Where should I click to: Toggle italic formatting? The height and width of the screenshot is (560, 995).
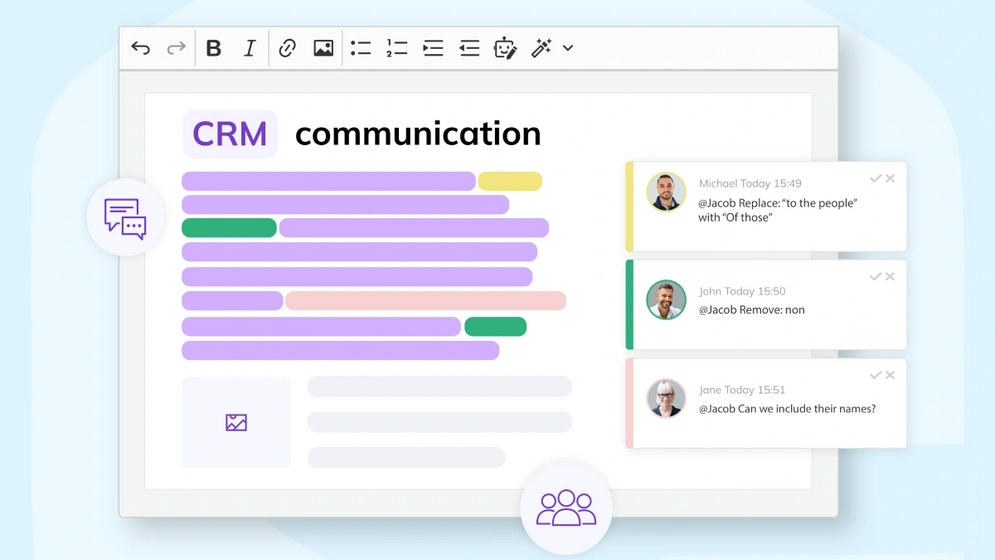point(249,48)
